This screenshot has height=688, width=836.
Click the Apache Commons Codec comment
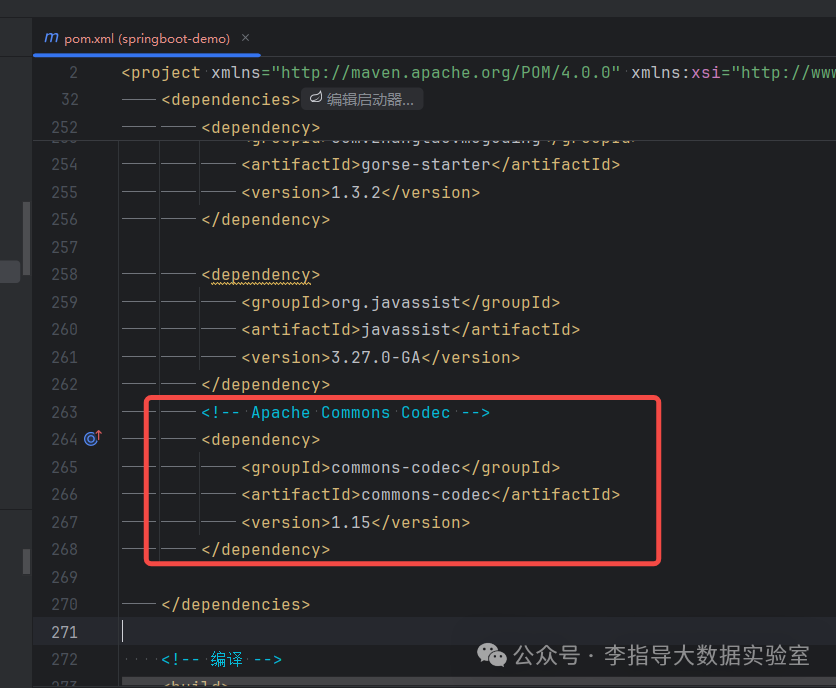345,412
